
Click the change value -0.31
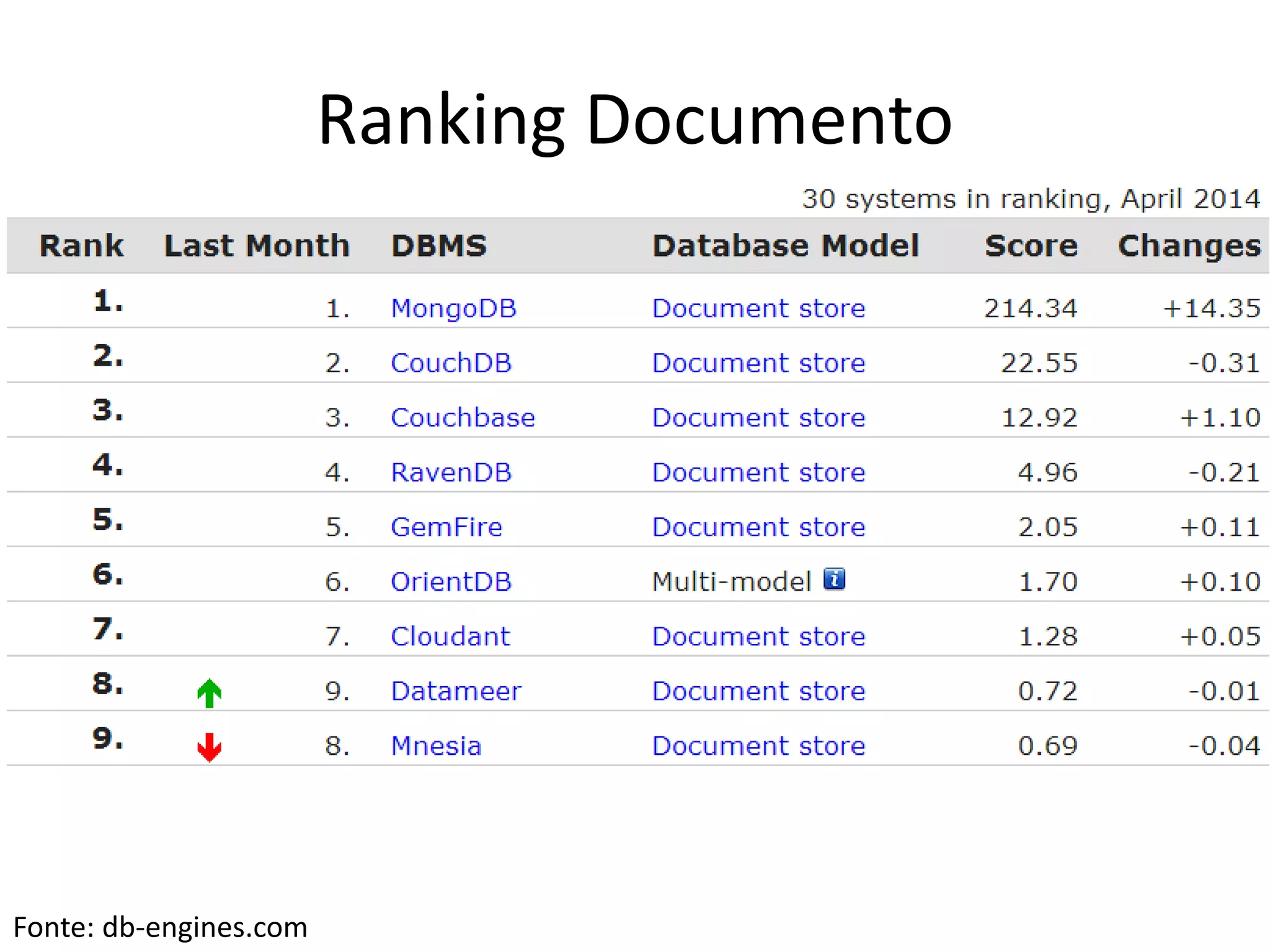(x=1224, y=363)
